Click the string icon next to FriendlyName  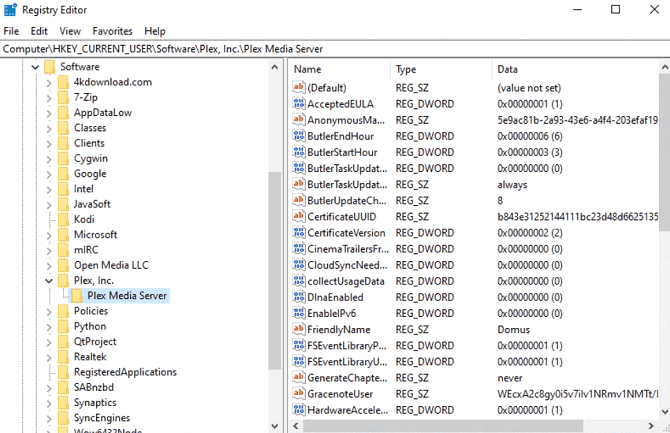(299, 329)
